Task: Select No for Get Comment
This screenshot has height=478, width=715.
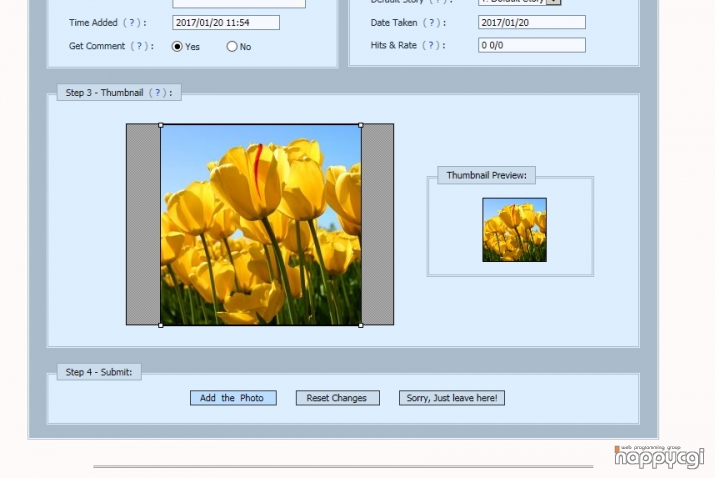Action: (232, 47)
